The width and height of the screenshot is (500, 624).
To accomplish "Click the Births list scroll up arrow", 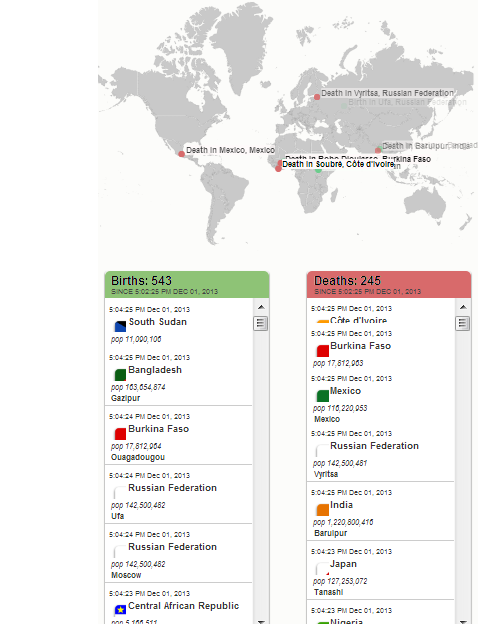I will pyautogui.click(x=261, y=307).
